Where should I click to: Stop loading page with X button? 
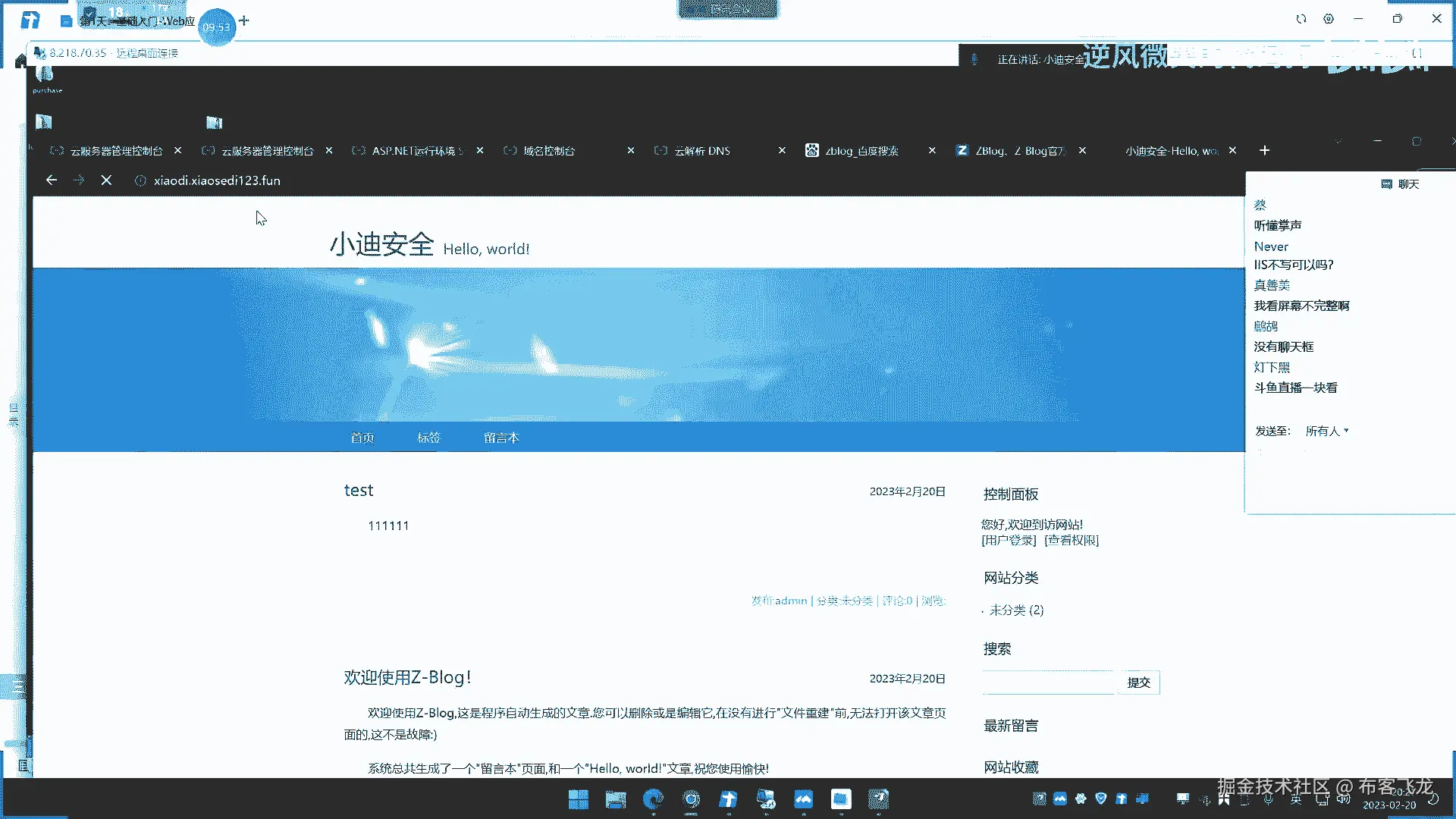pos(106,180)
